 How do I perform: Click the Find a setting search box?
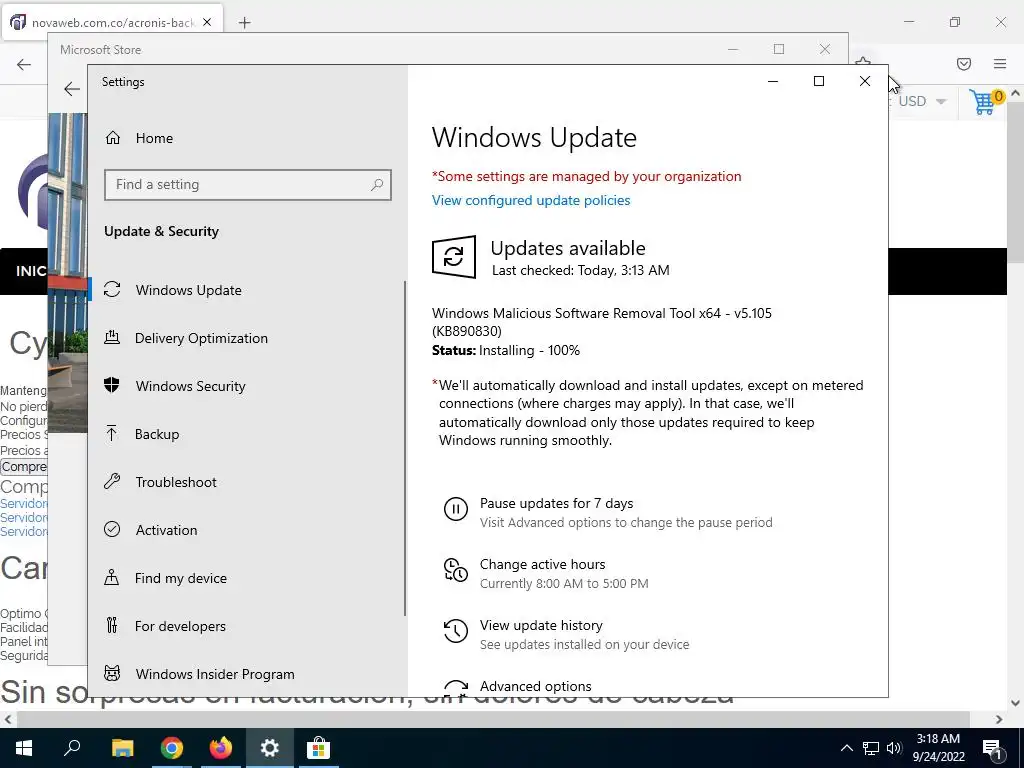(x=248, y=185)
